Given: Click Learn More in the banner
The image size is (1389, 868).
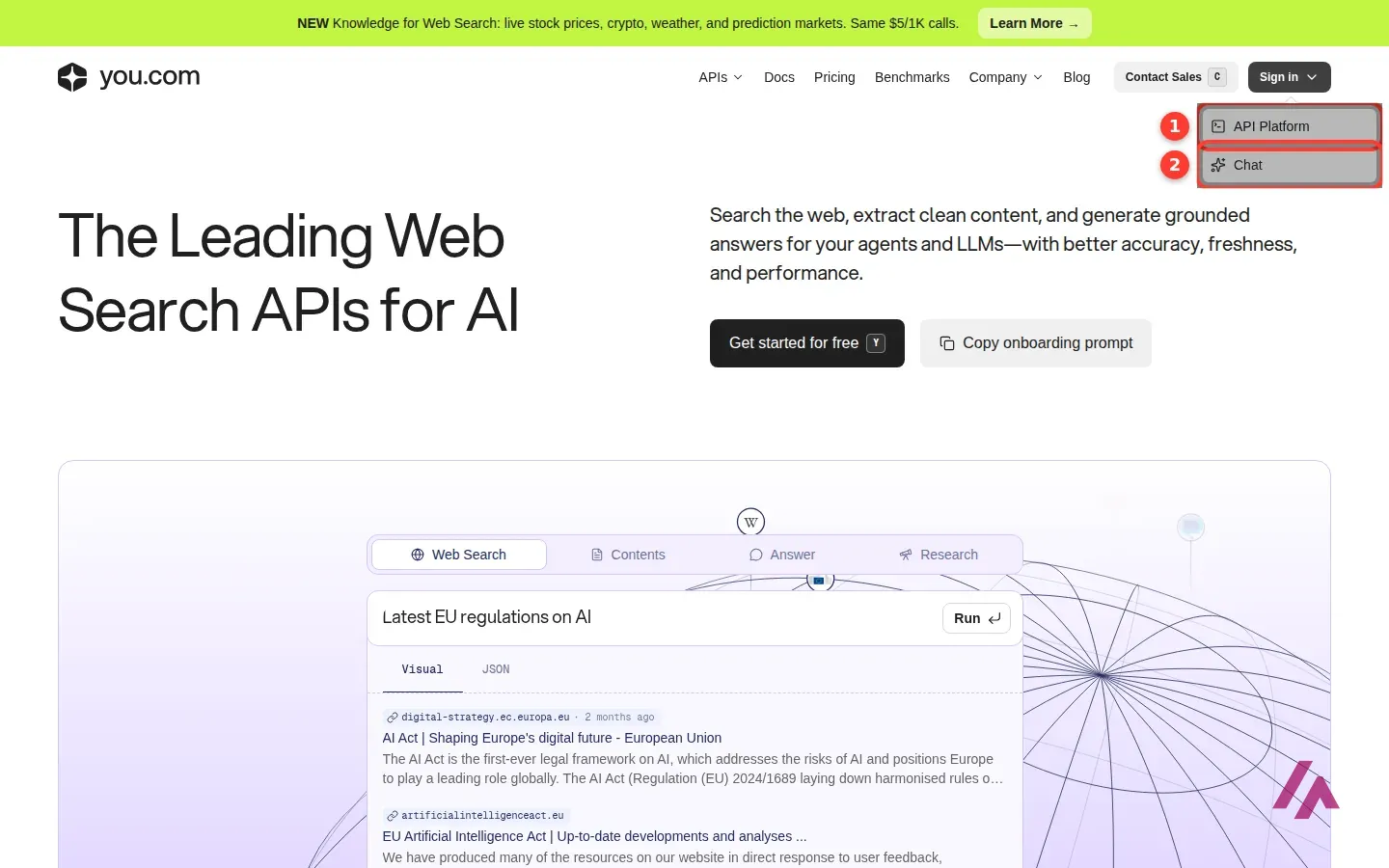Looking at the screenshot, I should [1034, 23].
